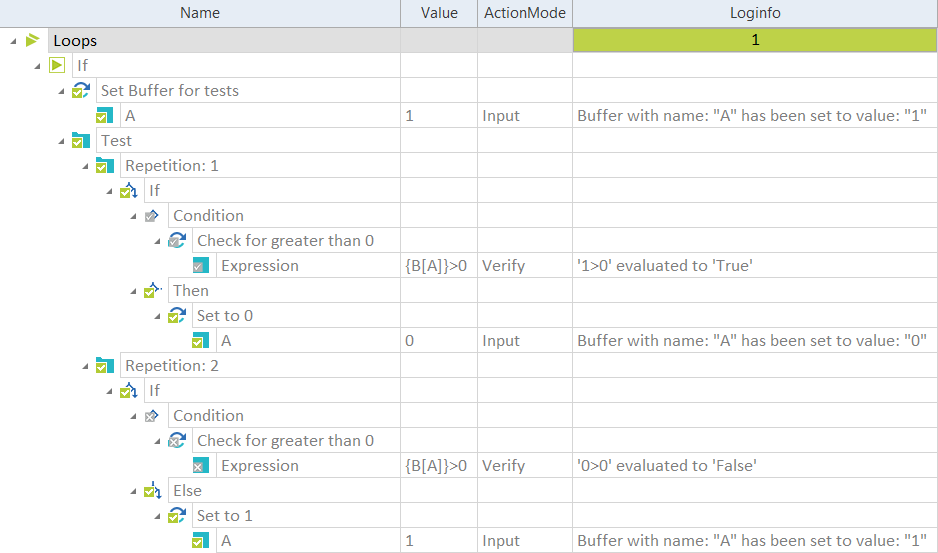The image size is (938, 553).
Task: Click the failed Expression icon under Repetition 2
Action: coord(201,466)
